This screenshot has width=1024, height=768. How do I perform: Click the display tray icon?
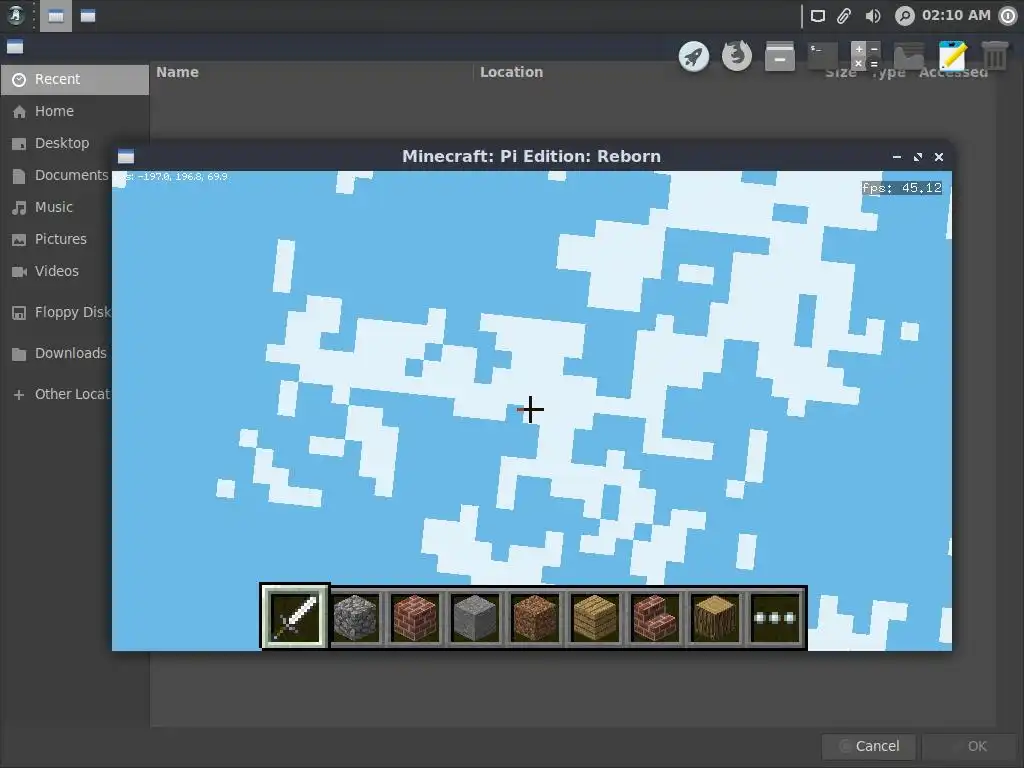pos(818,16)
